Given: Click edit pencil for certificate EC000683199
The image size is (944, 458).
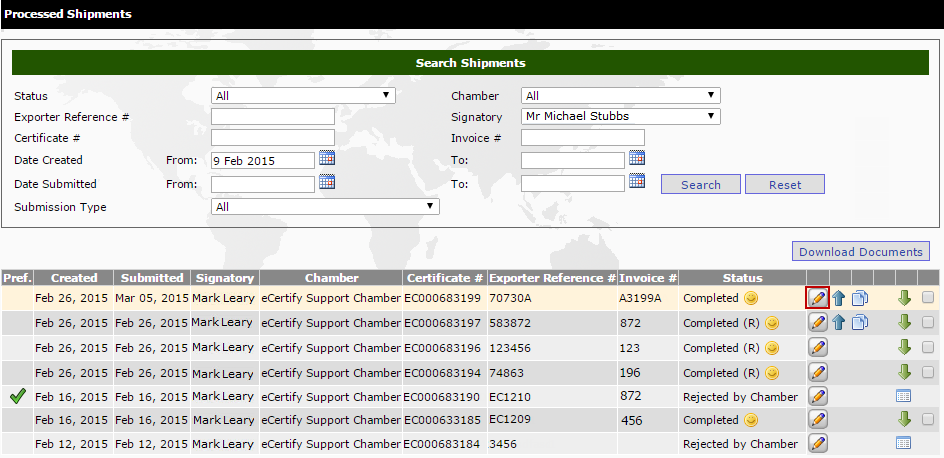Looking at the screenshot, I should coord(817,297).
